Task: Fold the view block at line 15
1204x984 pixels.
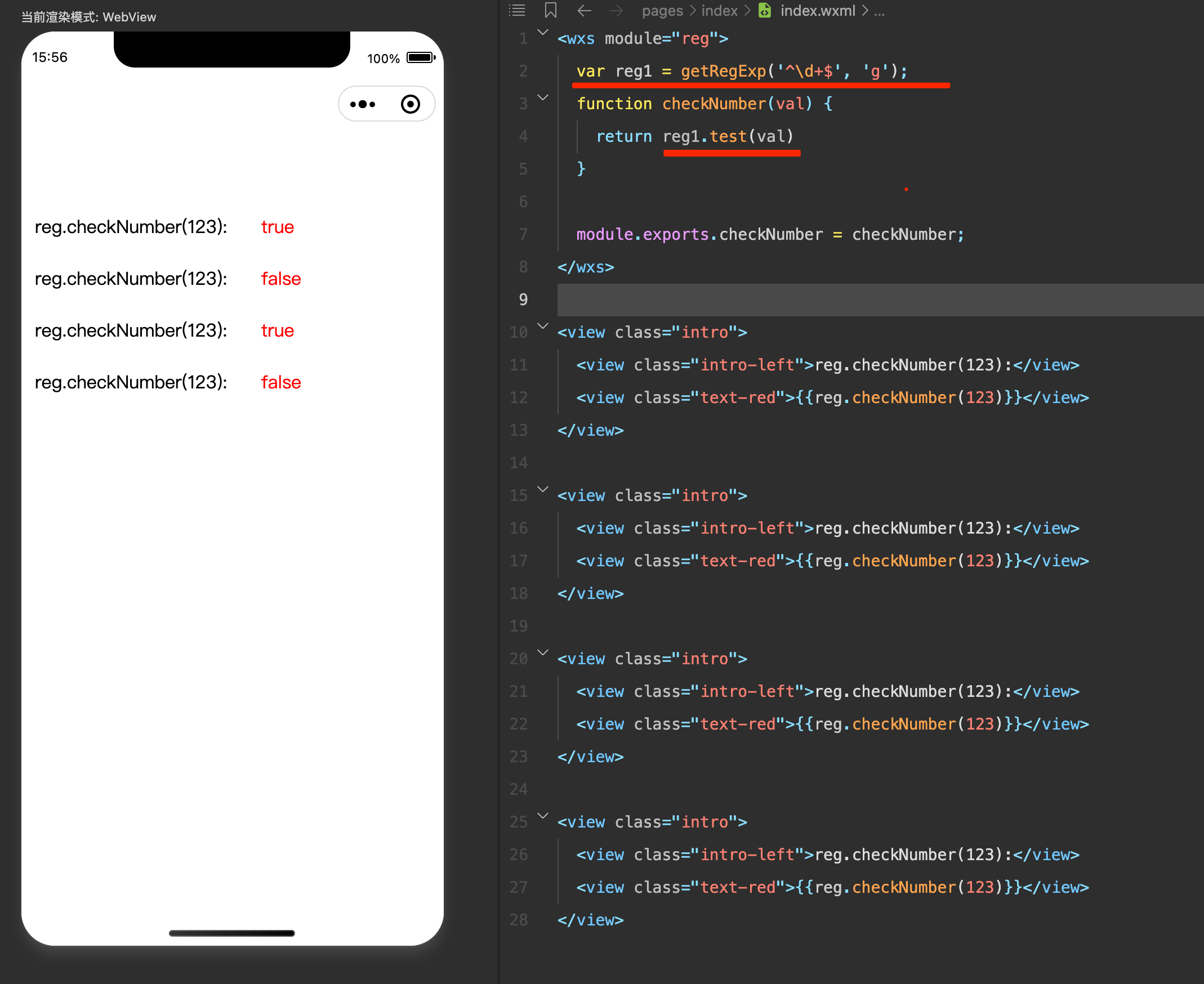Action: [x=543, y=489]
